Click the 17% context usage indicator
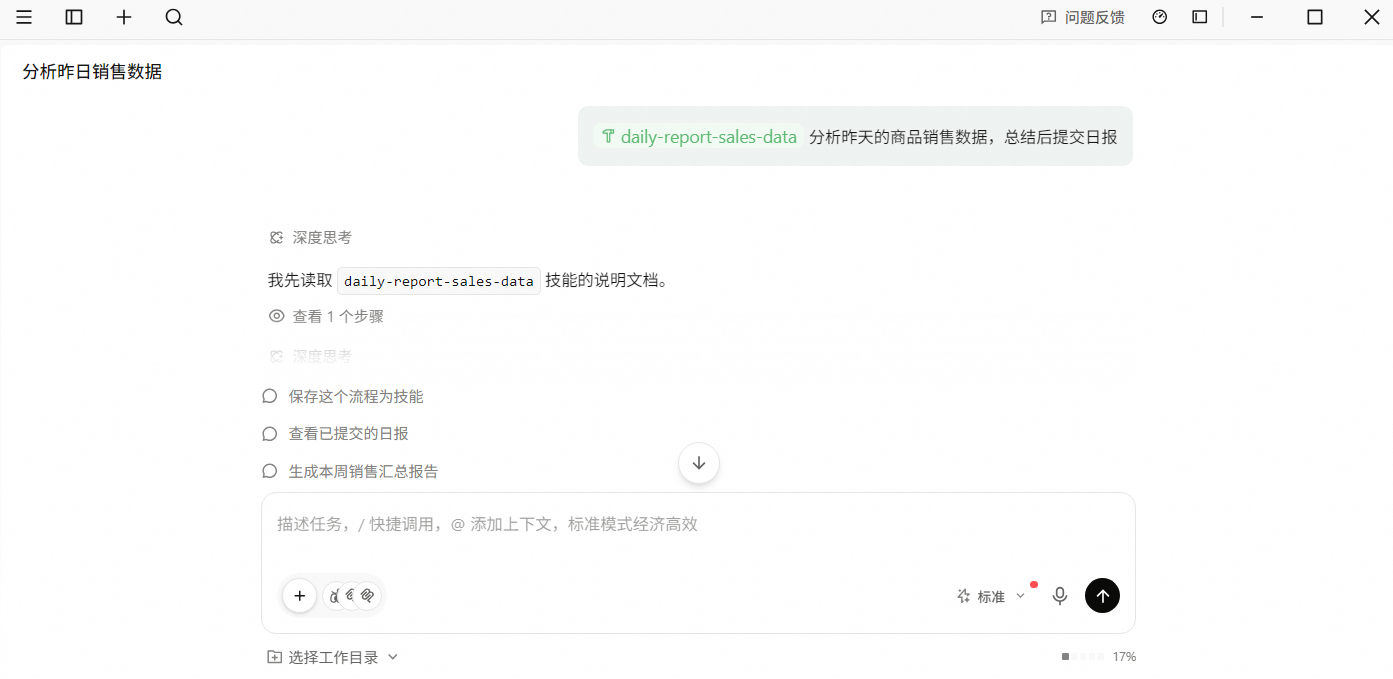The width and height of the screenshot is (1393, 679). pos(1099,657)
